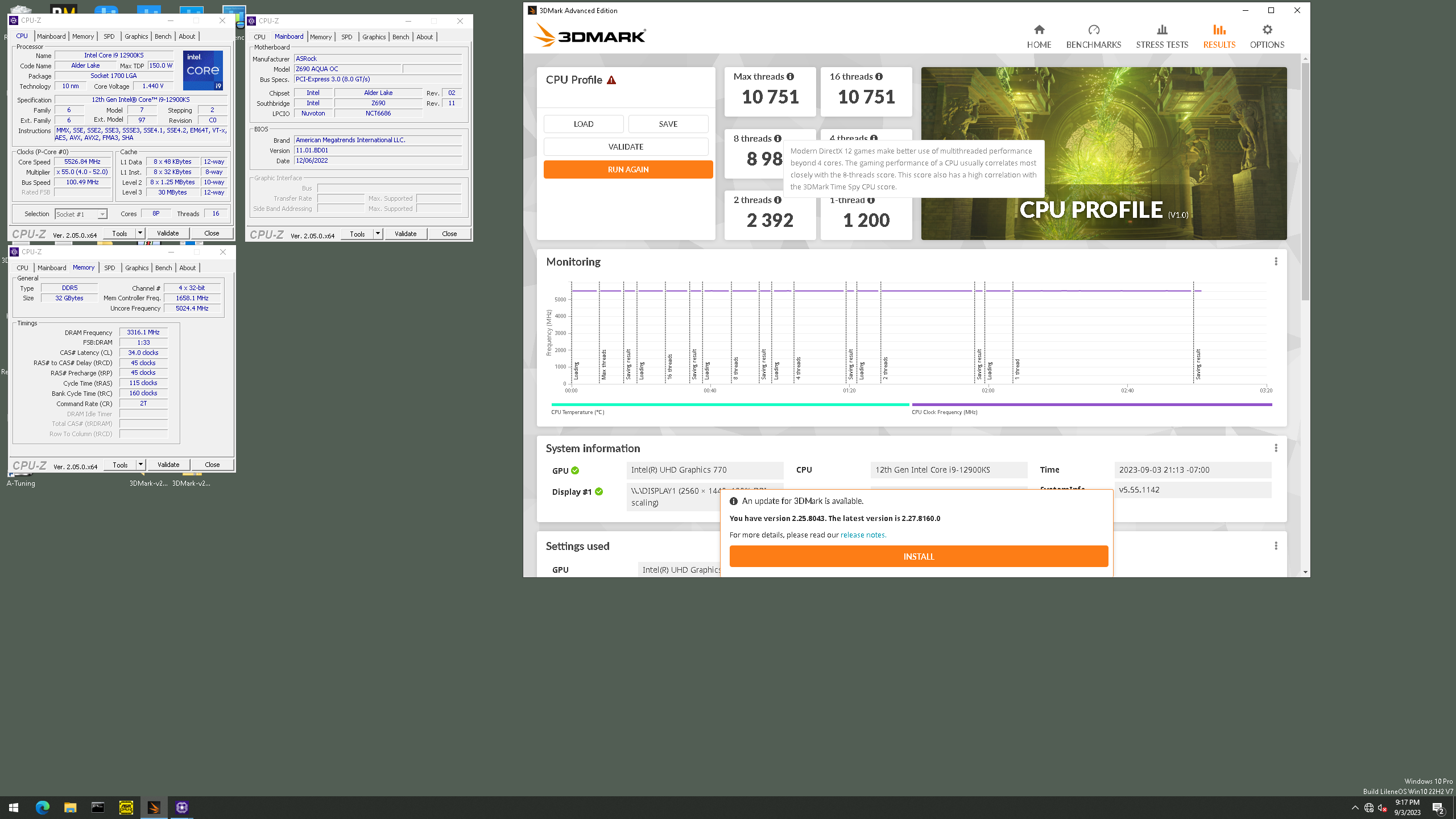This screenshot has width=1456, height=819.
Task: Click the 2 threads info icon
Action: (777, 200)
